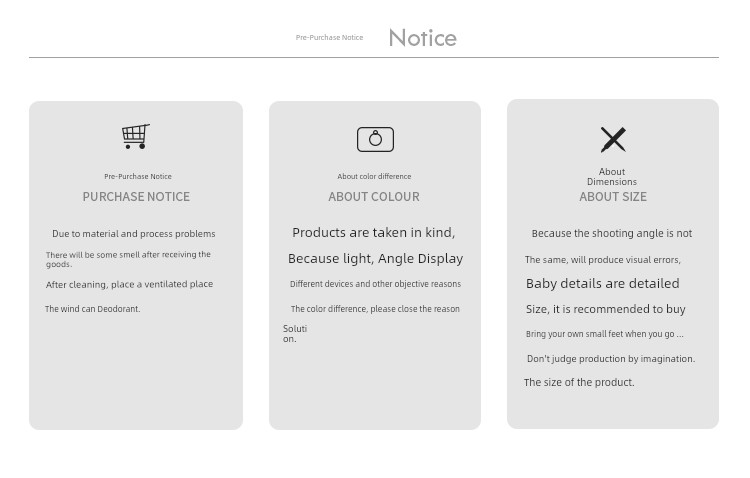The height and width of the screenshot is (478, 750).
Task: Click 'Don't judge production by imagination' text
Action: [x=611, y=359]
